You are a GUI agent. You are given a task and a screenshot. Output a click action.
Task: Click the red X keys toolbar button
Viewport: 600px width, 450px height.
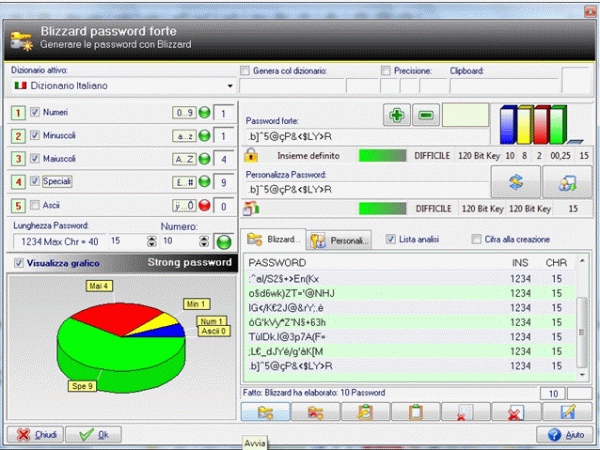point(315,412)
